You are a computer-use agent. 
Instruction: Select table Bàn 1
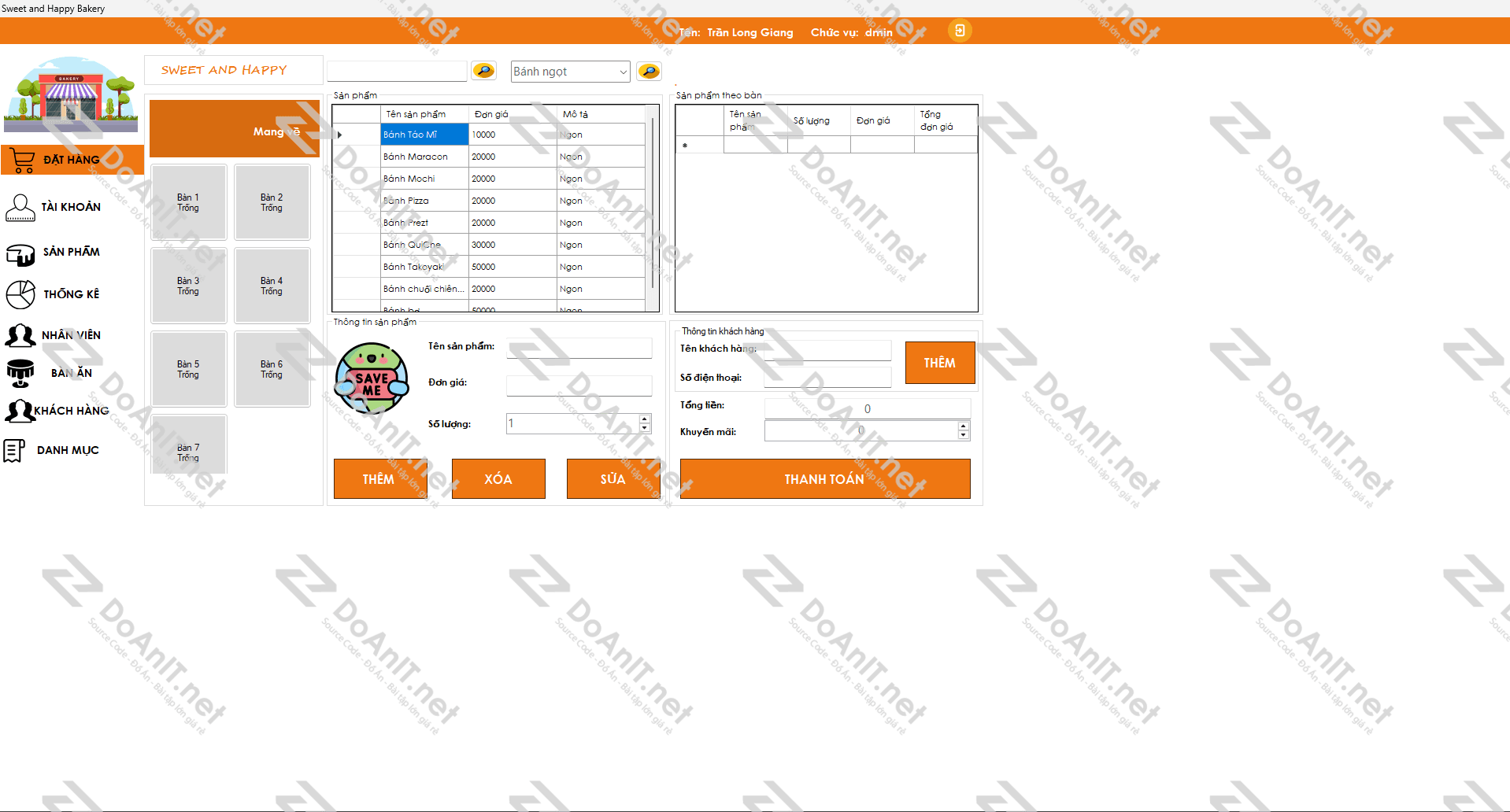pyautogui.click(x=189, y=202)
